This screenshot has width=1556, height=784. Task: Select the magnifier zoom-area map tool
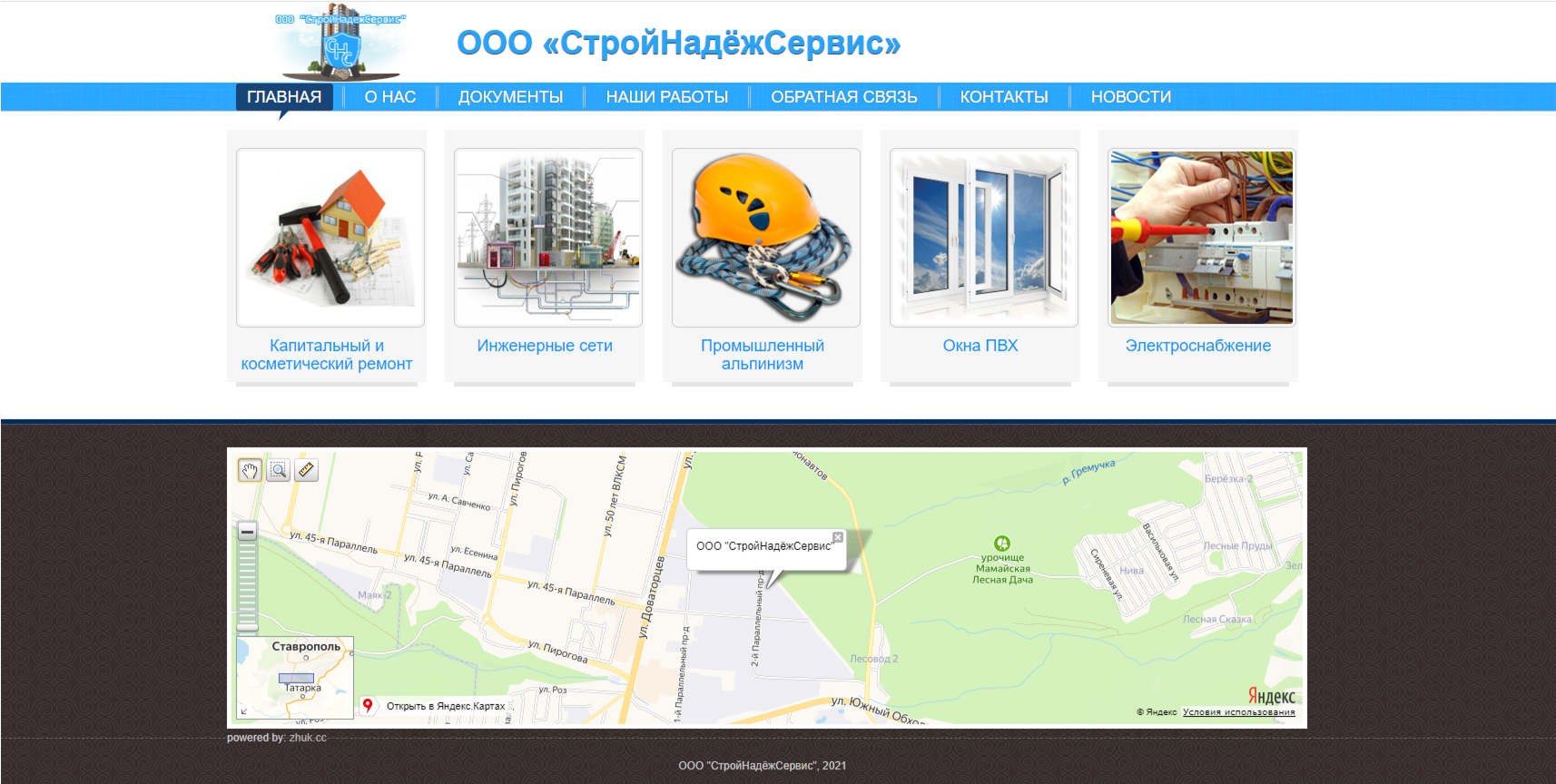pos(279,470)
